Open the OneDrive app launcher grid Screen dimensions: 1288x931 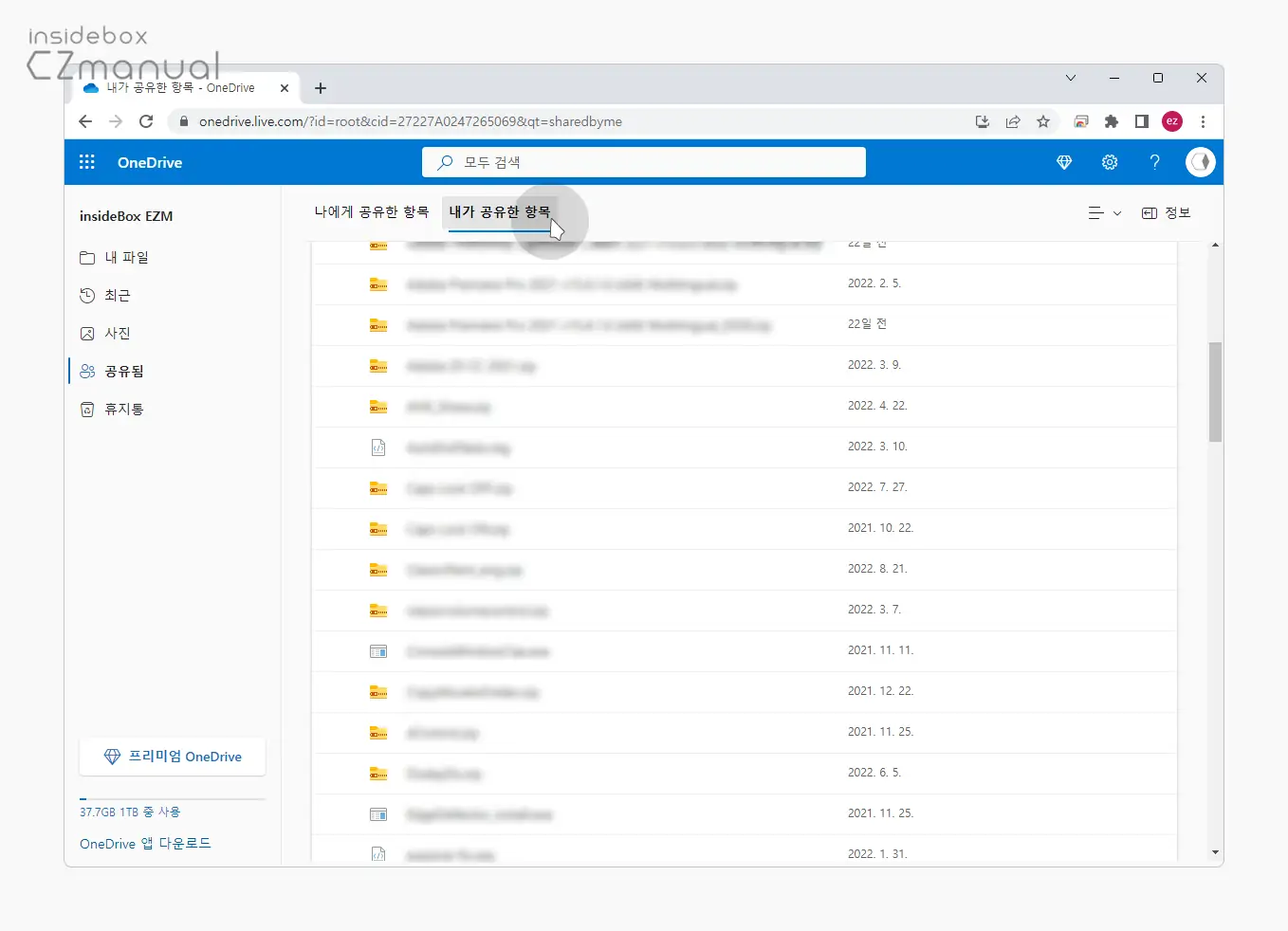87,162
